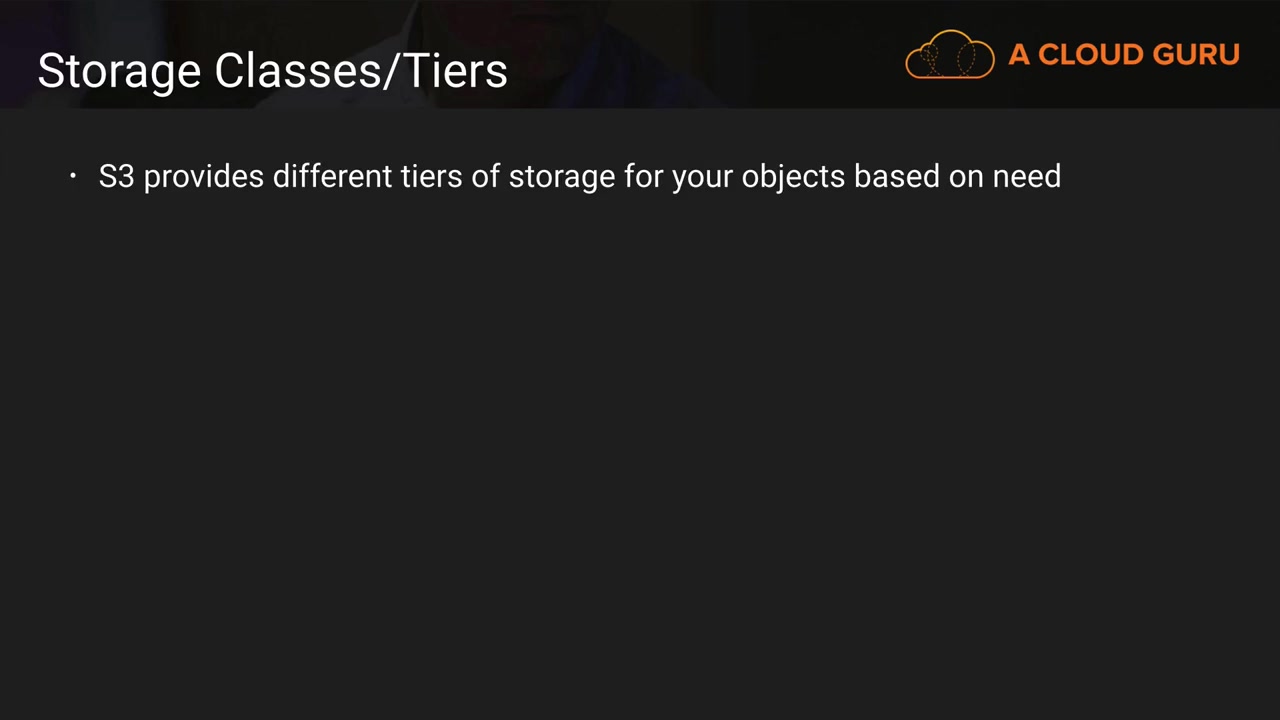Click the word different in the bullet
Viewport: 1280px width, 720px height.
click(x=332, y=176)
